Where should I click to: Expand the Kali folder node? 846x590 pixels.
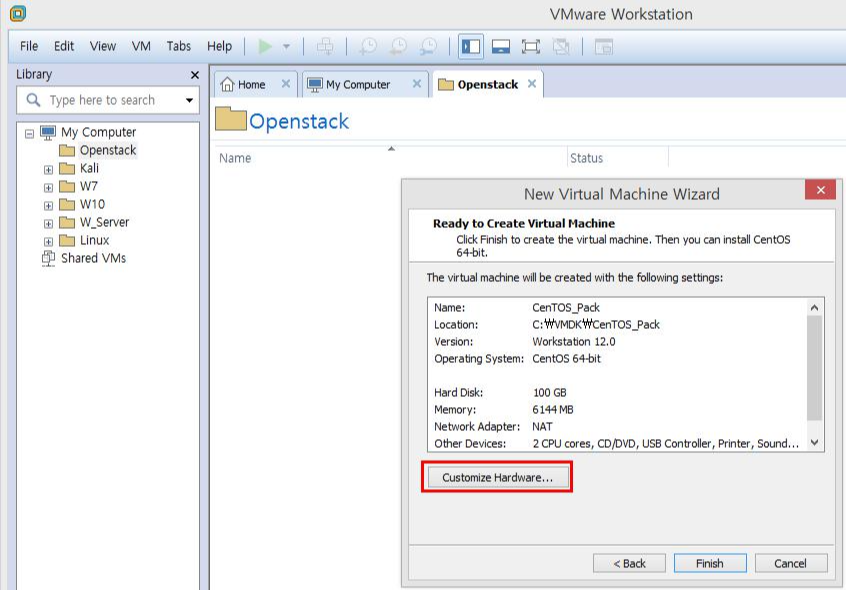point(49,169)
